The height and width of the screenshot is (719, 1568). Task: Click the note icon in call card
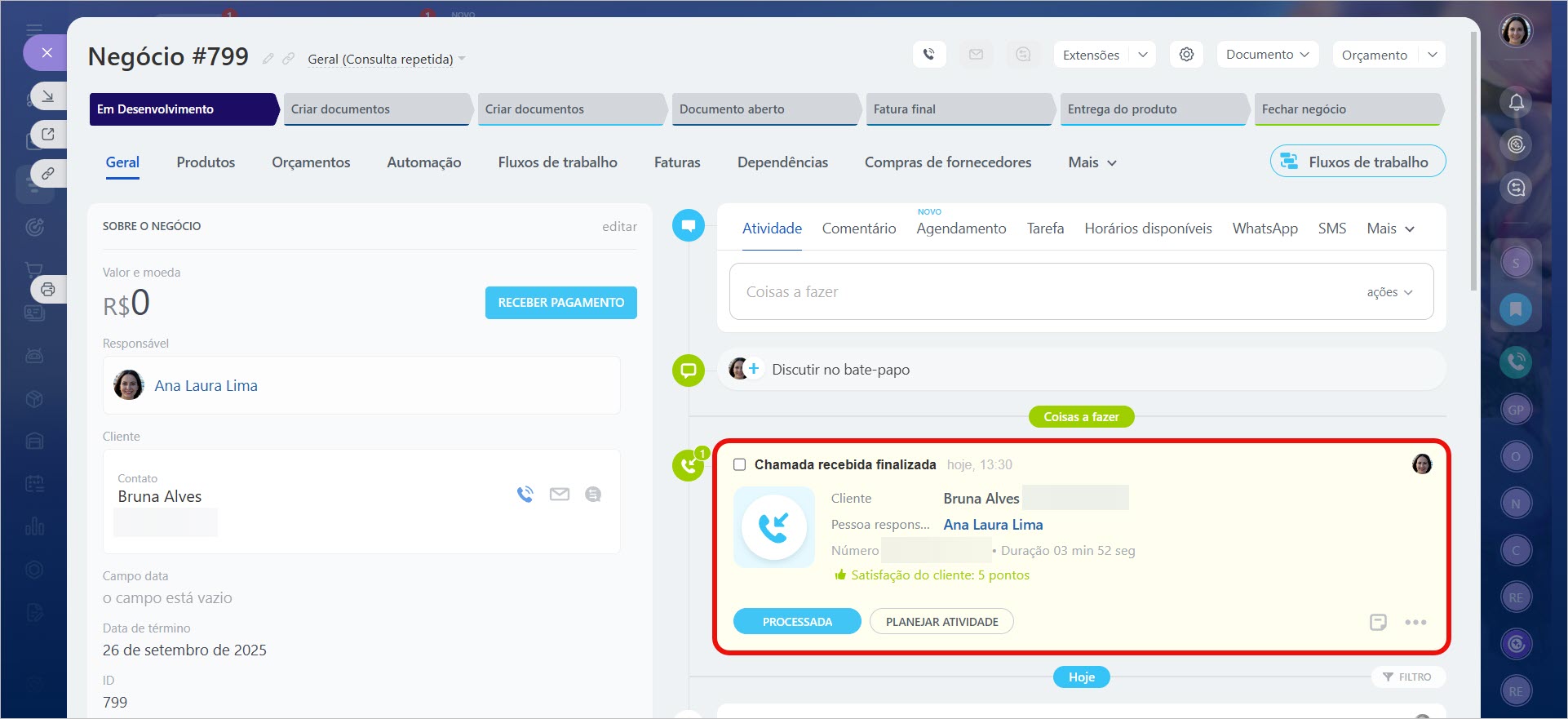(1378, 622)
